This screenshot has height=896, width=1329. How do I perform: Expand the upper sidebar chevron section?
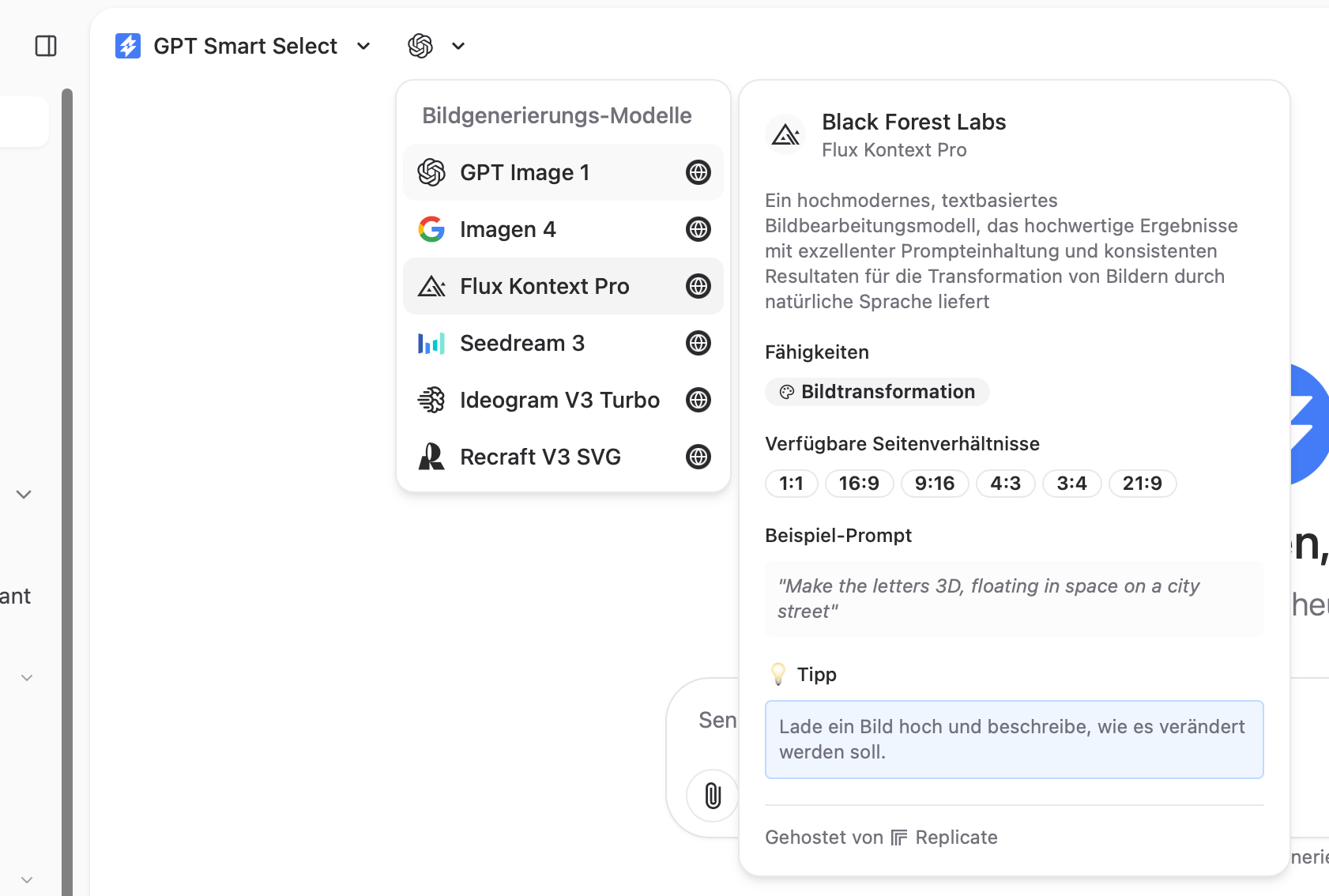coord(24,495)
